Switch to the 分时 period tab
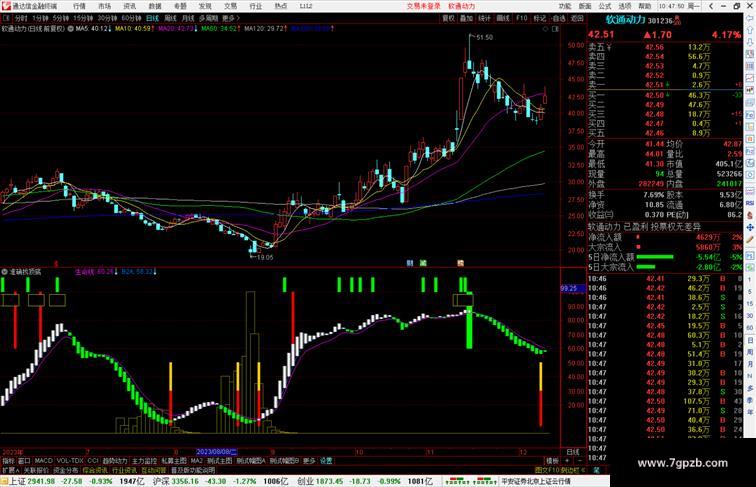This screenshot has width=756, height=487. [21, 18]
